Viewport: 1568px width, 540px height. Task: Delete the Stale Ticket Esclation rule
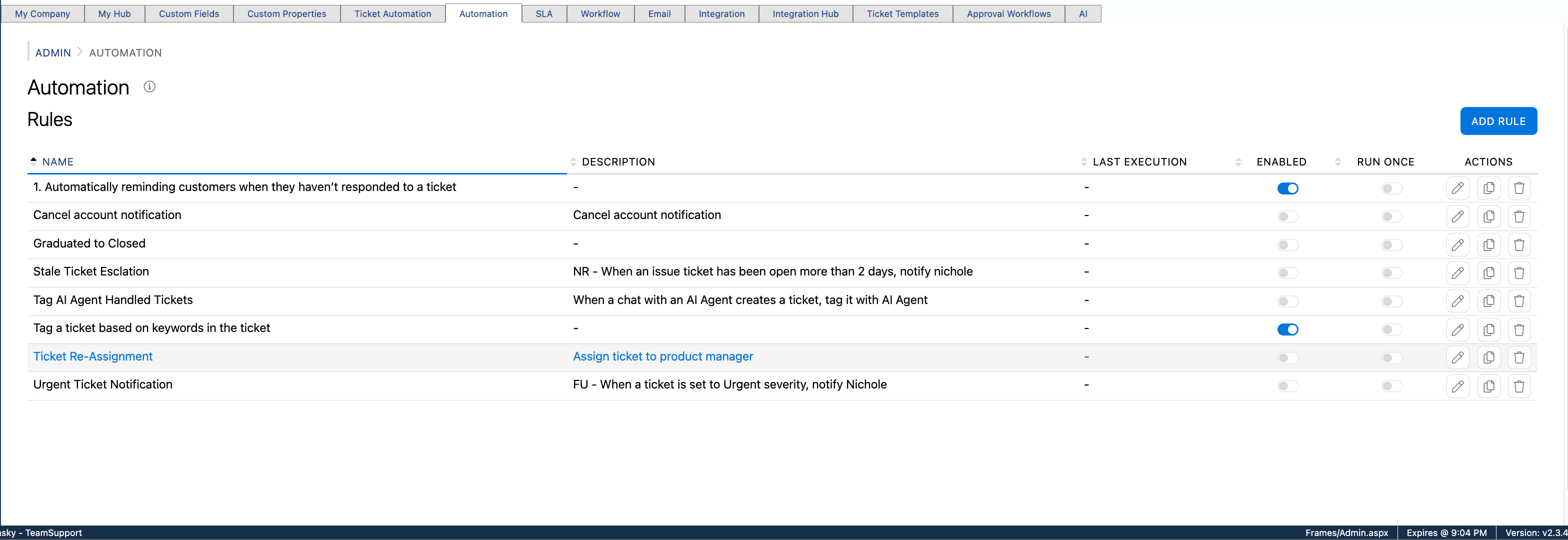pos(1519,272)
